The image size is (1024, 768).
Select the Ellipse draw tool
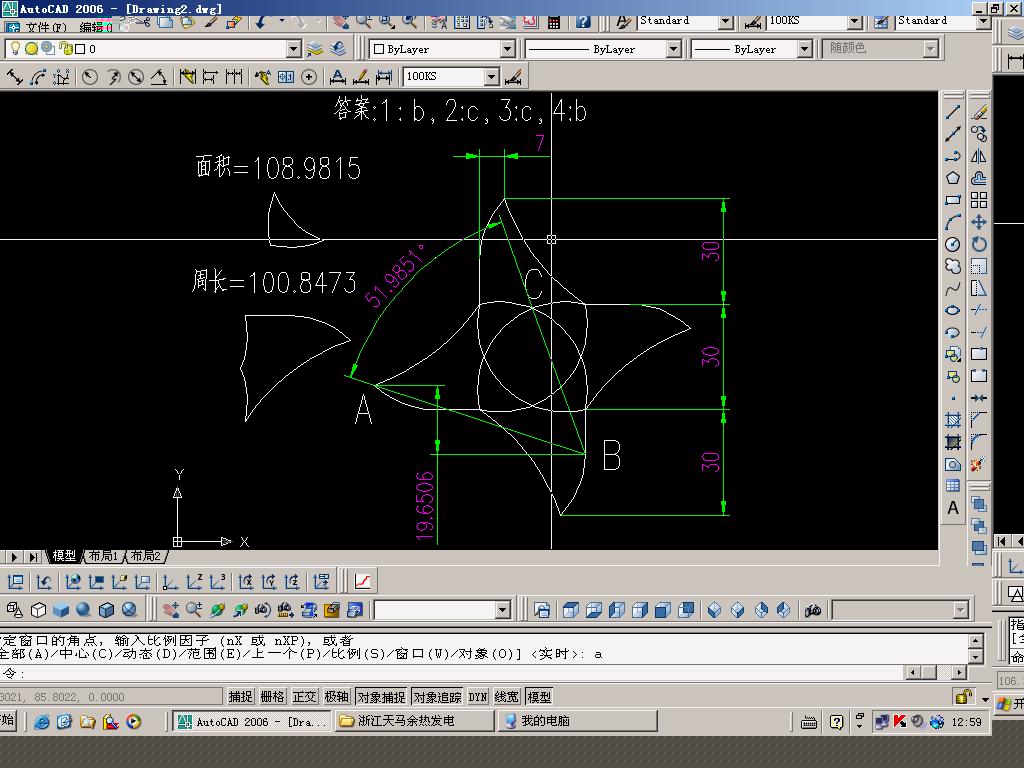953,310
